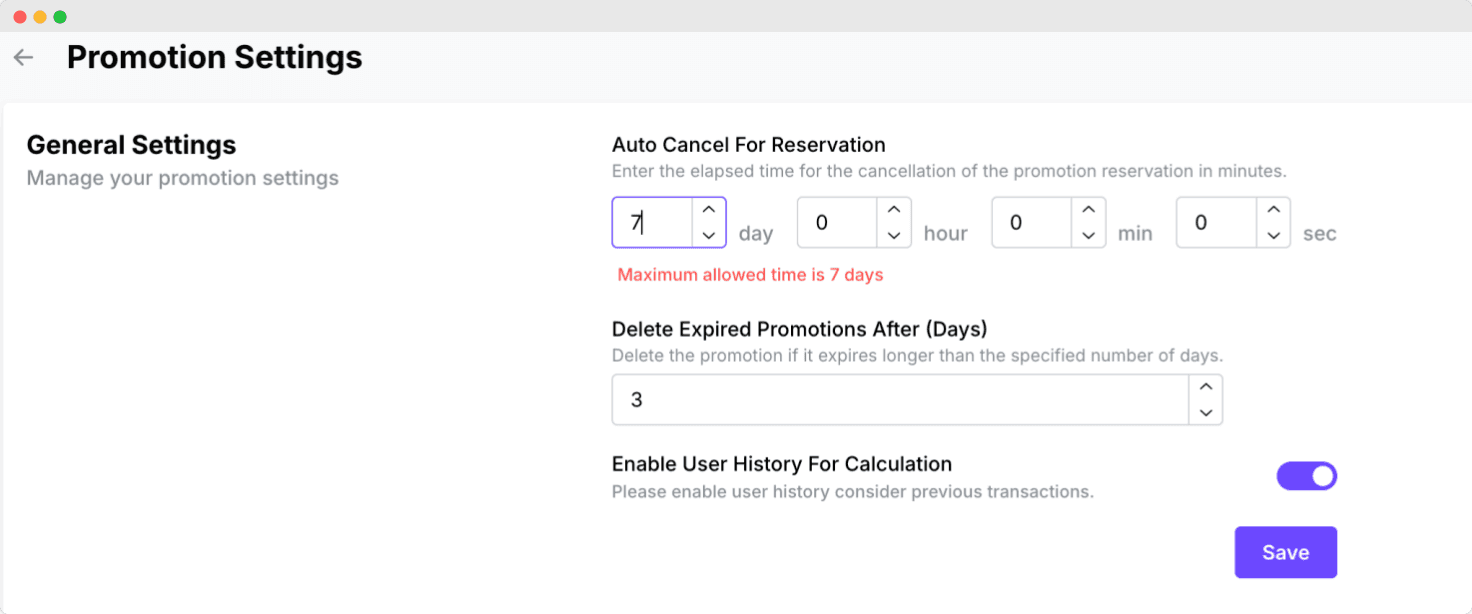Decrease the sec value with down chevron
The width and height of the screenshot is (1472, 614).
pos(1273,235)
